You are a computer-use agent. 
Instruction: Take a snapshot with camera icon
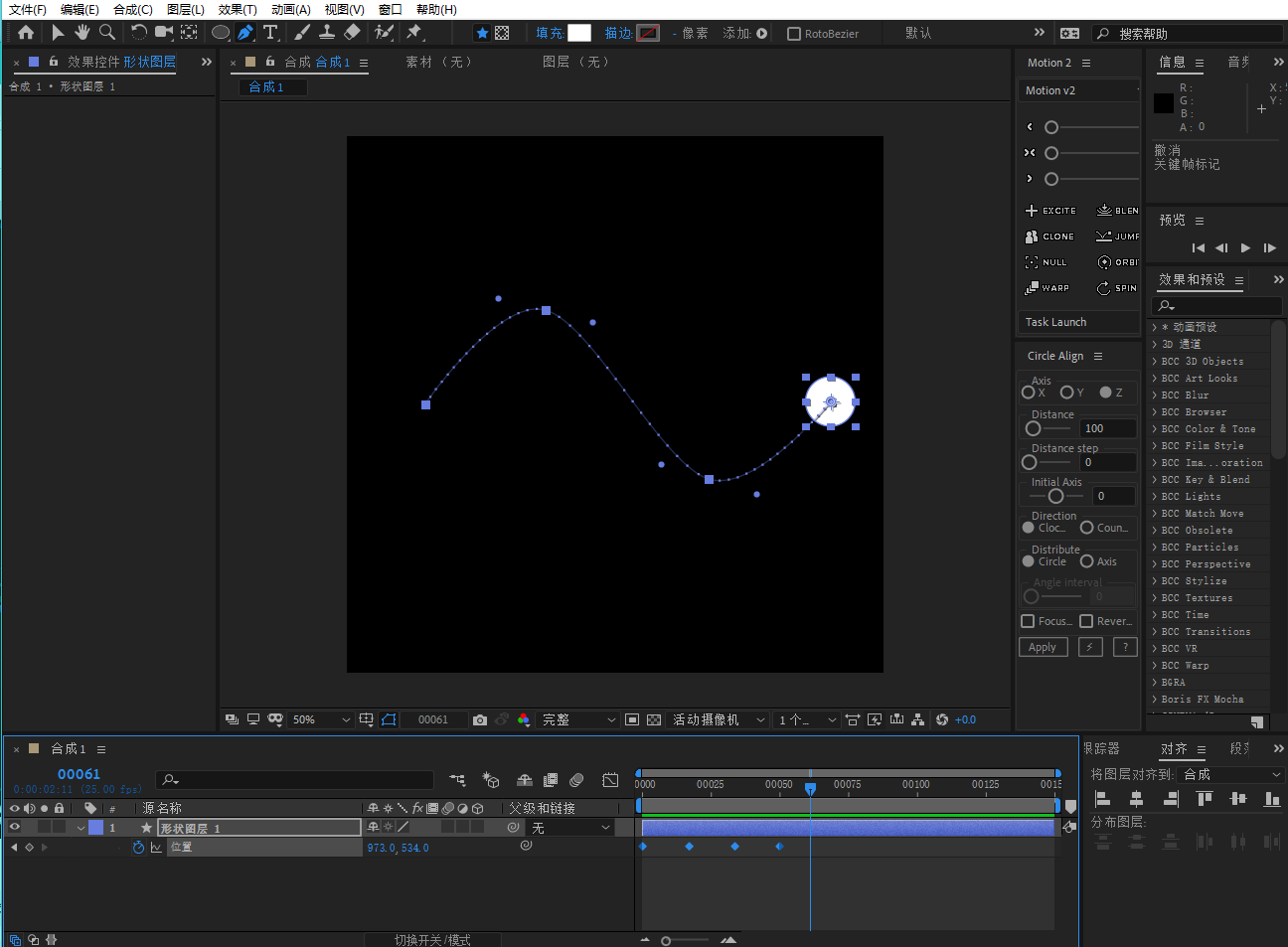[x=480, y=719]
